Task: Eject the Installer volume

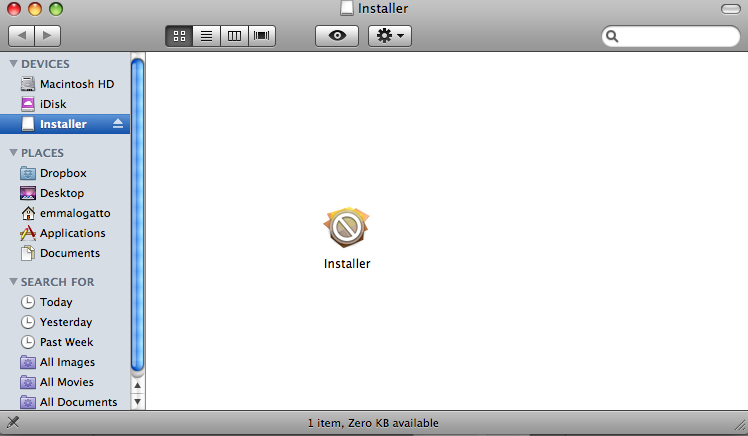Action: 118,124
